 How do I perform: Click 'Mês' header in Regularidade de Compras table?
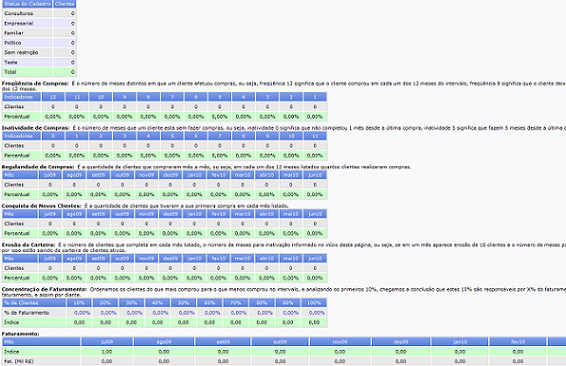pyautogui.click(x=20, y=175)
